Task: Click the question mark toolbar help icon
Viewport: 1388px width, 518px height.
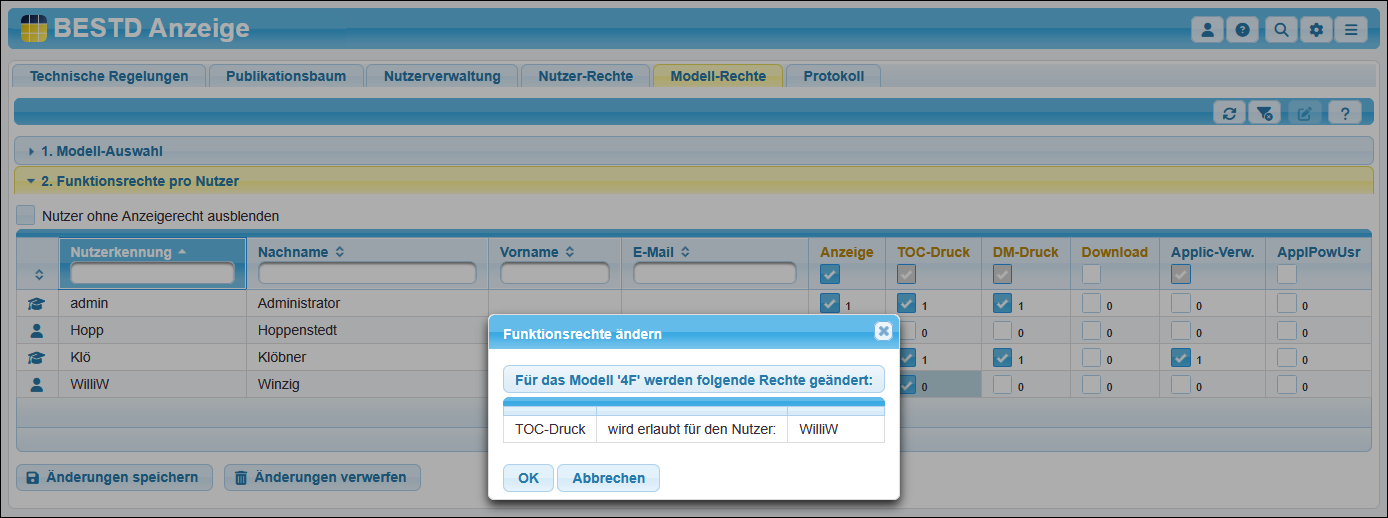Action: [1345, 113]
